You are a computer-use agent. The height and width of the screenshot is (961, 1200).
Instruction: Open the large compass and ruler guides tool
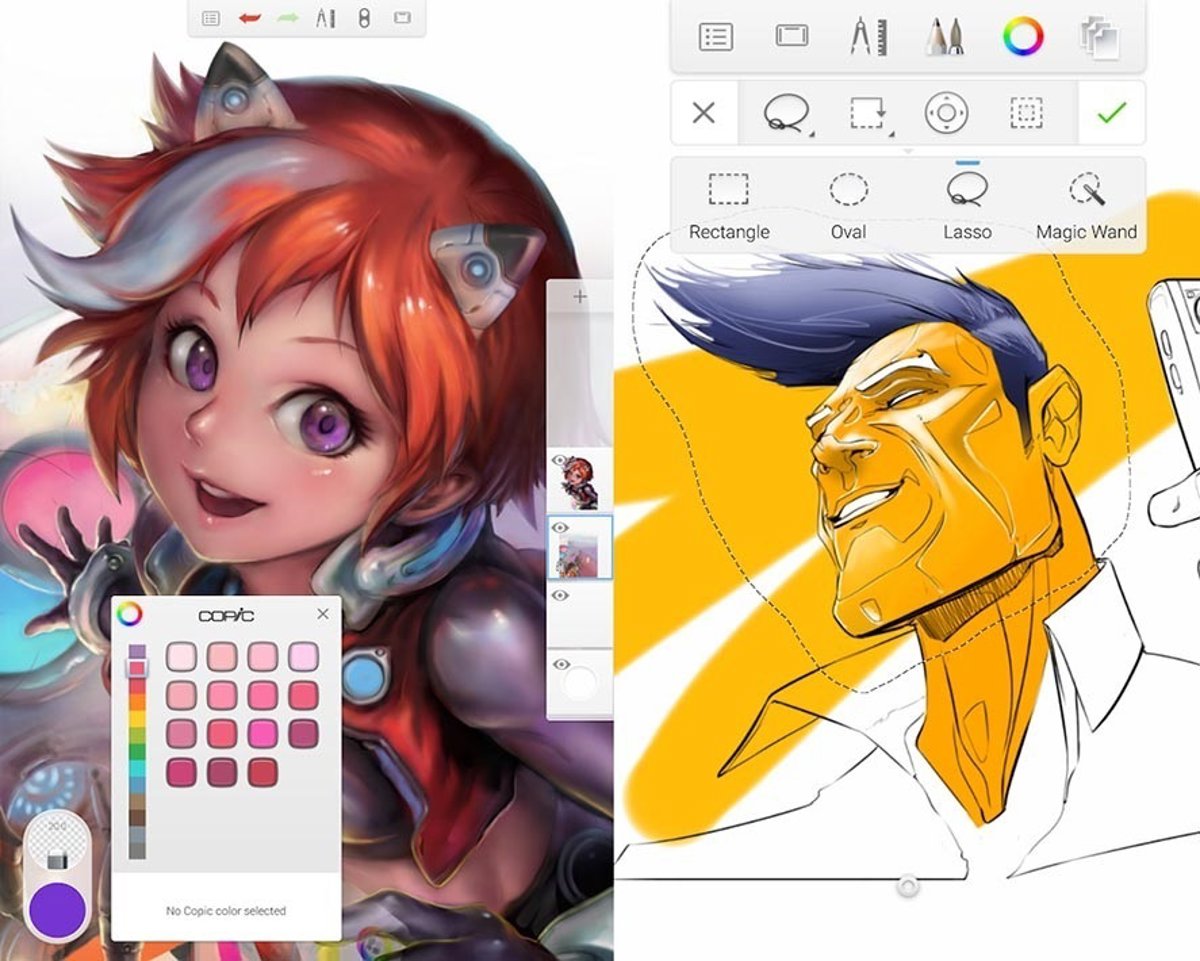865,37
